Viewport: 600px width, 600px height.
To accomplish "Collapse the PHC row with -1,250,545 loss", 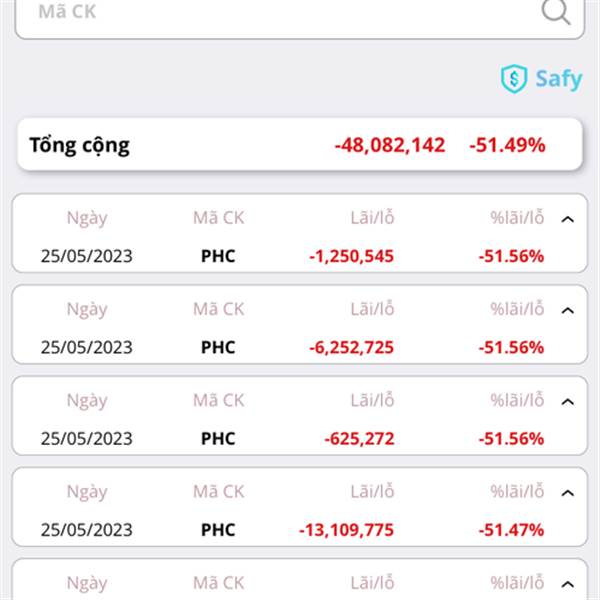I will (568, 219).
